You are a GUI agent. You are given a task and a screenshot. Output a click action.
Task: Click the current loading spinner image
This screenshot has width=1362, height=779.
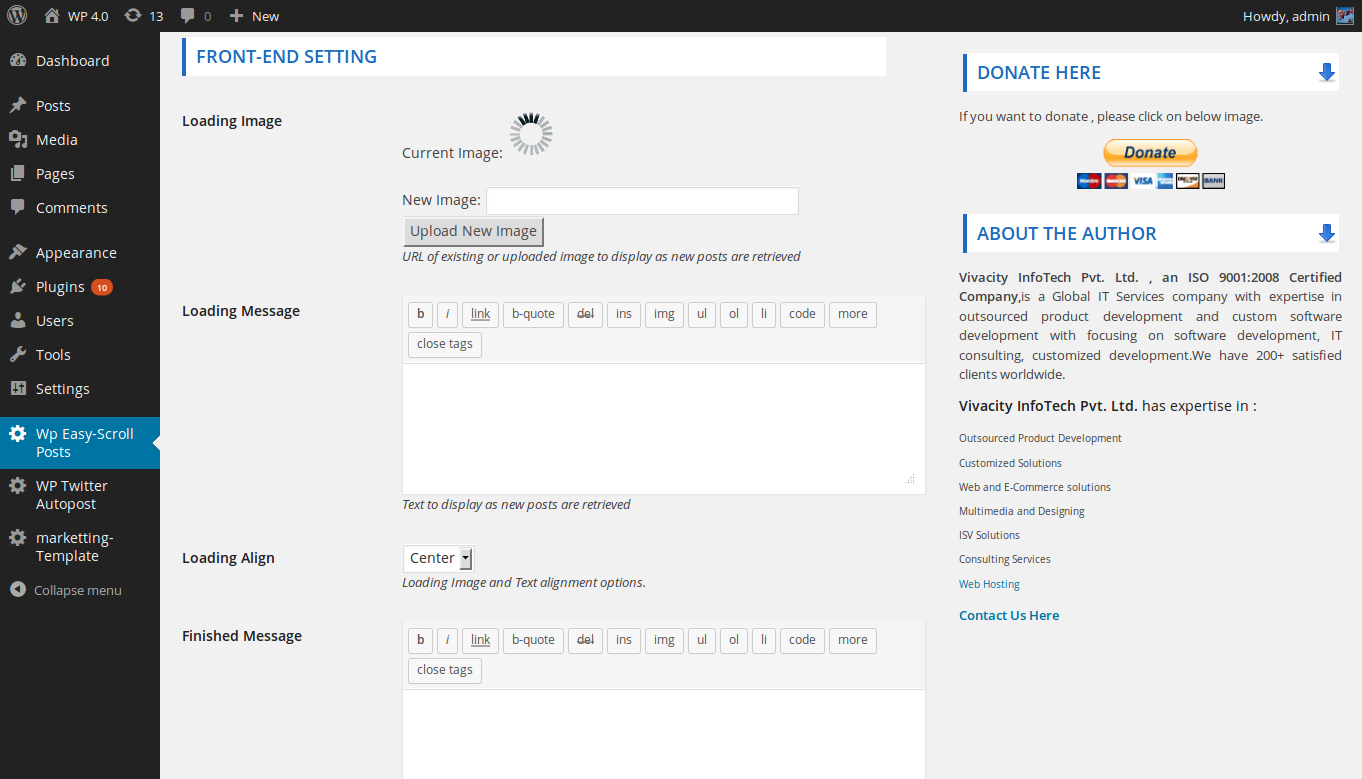coord(531,134)
